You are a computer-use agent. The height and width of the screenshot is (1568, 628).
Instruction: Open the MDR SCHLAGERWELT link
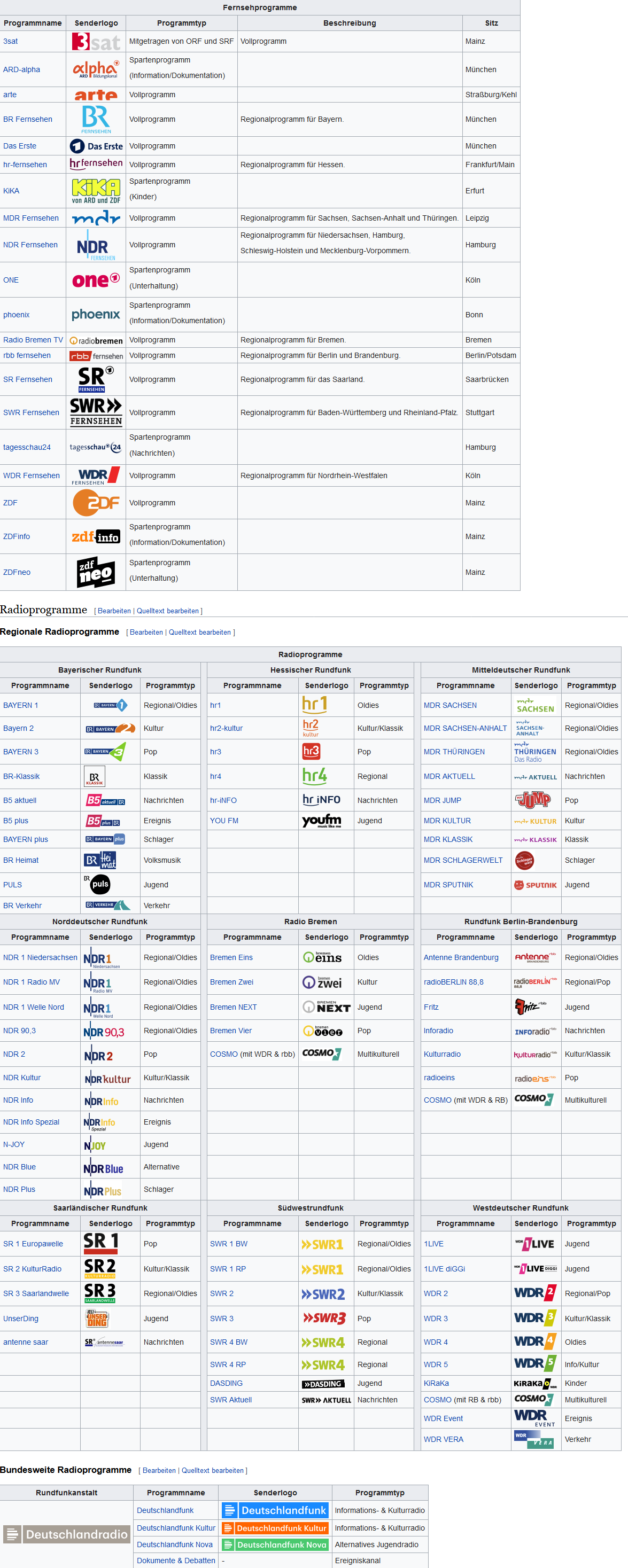point(463,860)
